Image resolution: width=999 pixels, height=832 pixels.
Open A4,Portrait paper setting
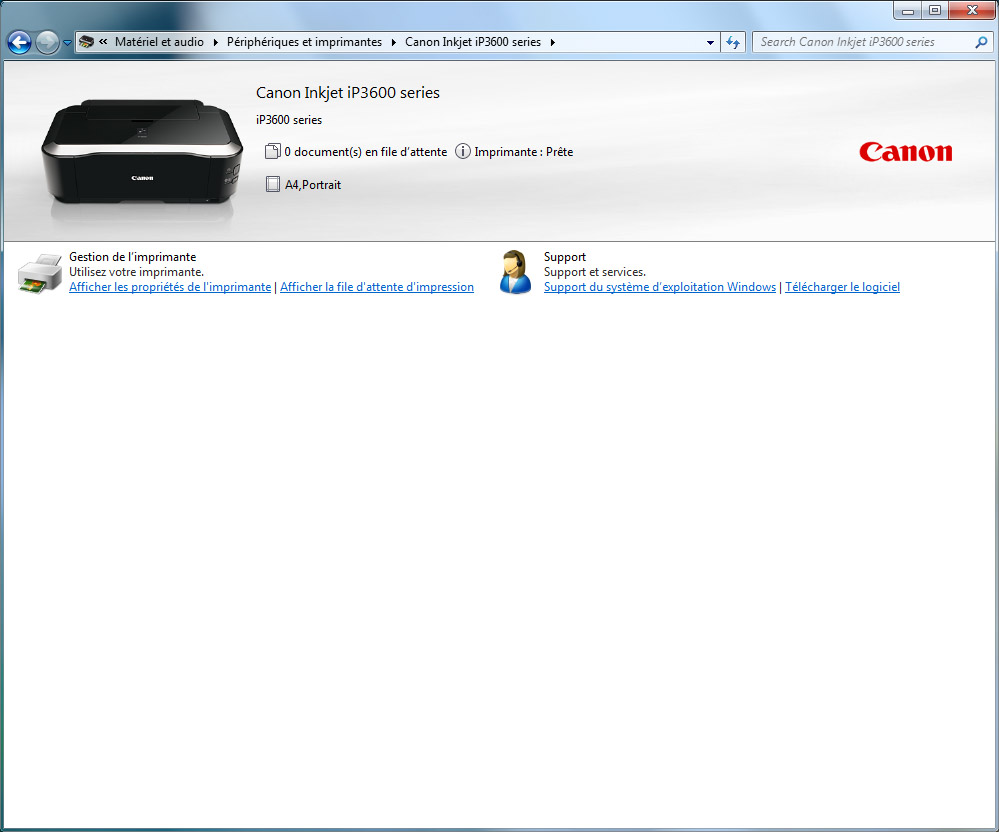pos(313,185)
